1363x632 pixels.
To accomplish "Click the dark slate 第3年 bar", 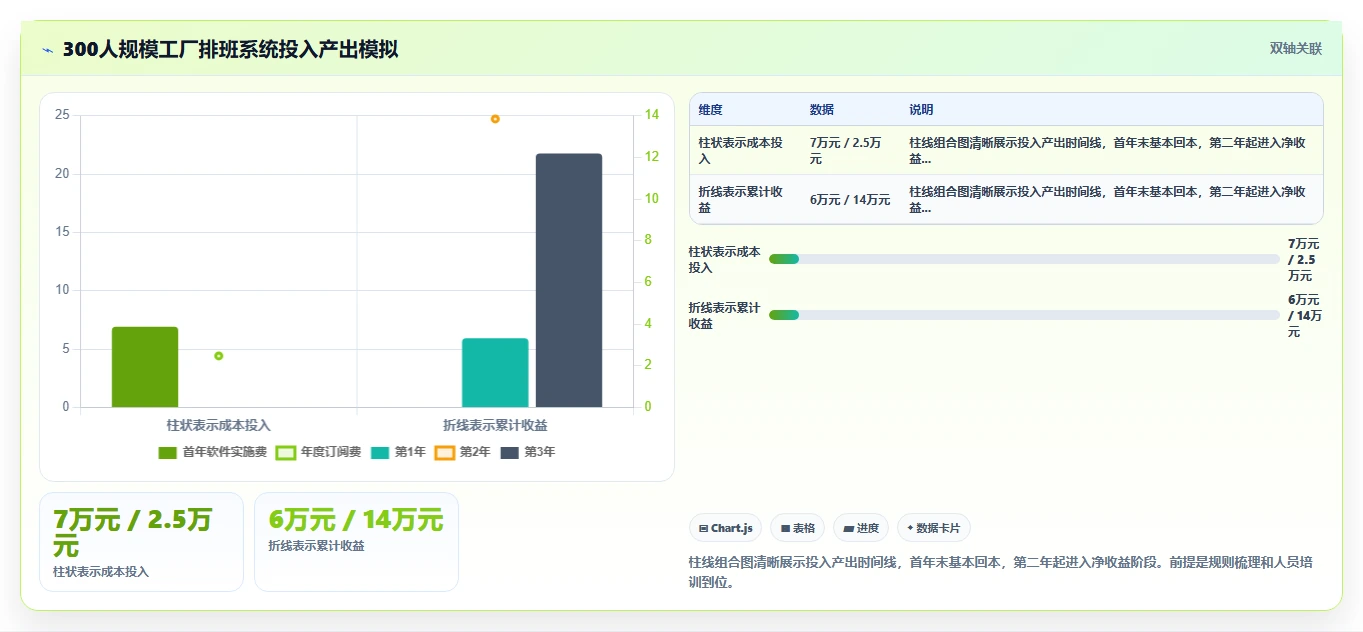I will pos(569,280).
